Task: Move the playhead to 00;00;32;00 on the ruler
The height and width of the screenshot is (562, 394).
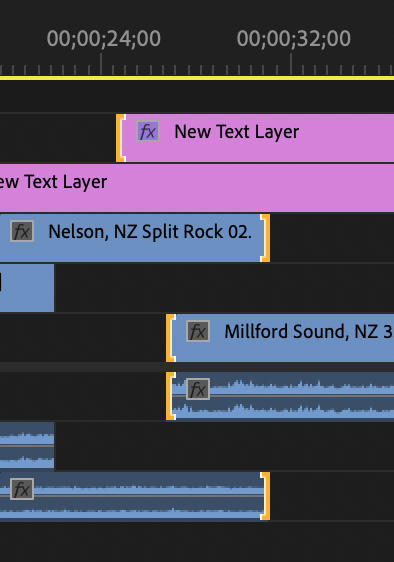Action: (x=291, y=65)
